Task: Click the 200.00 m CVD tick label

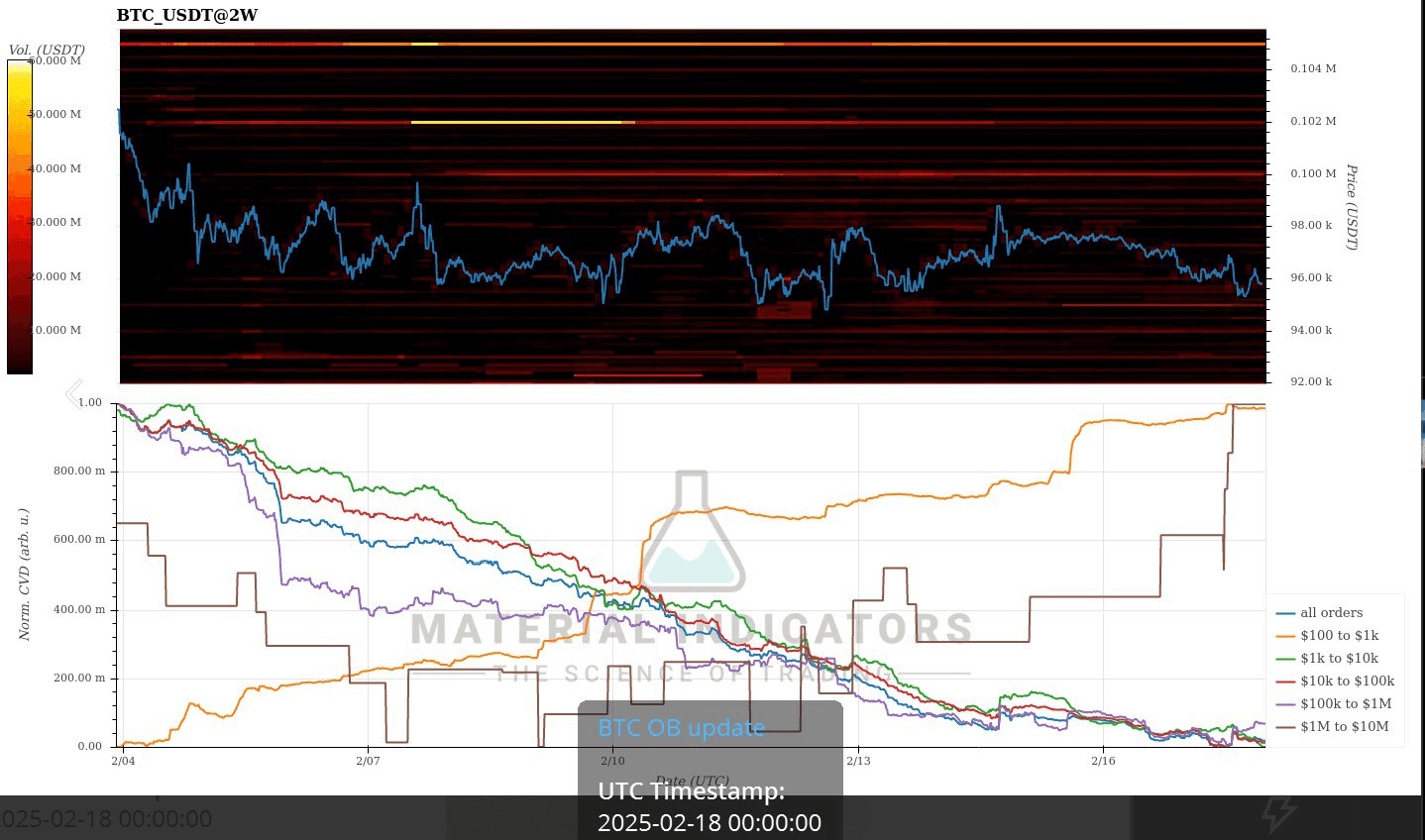Action: pos(79,679)
